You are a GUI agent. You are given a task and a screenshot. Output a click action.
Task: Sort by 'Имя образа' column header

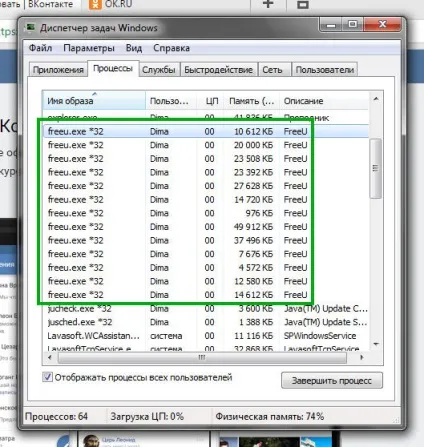(x=94, y=101)
